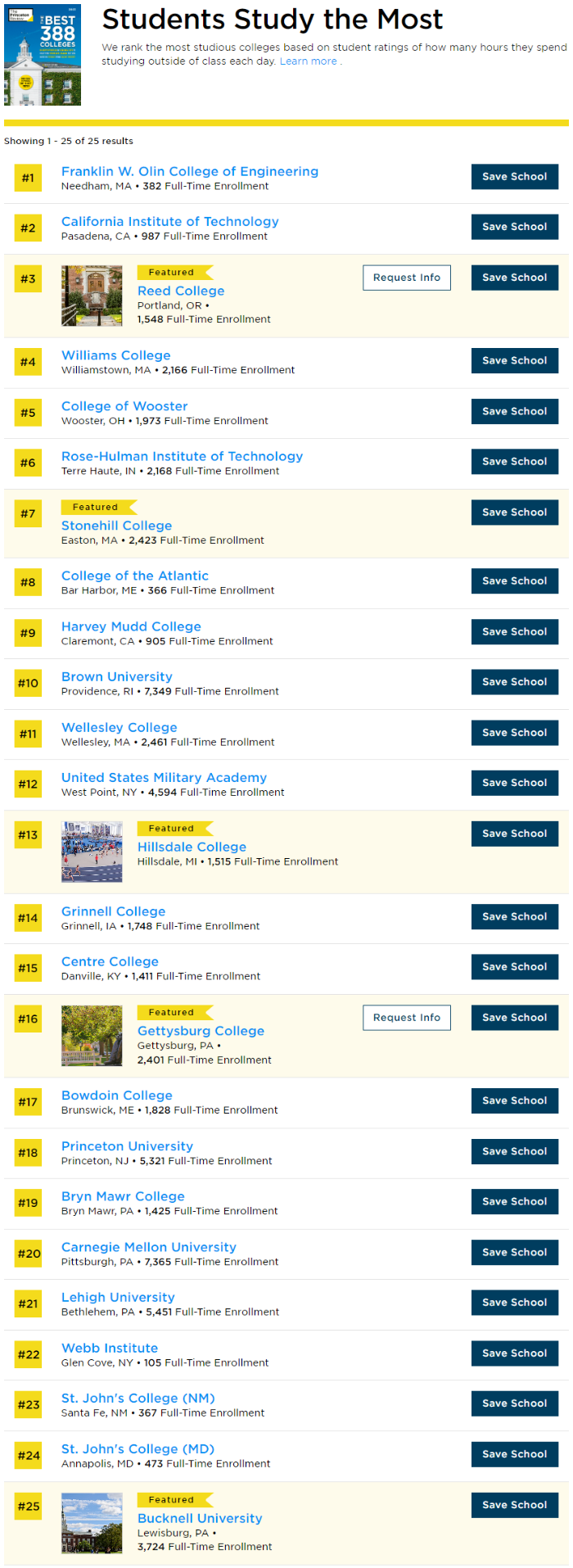Viewport: 573px width, 1568px height.
Task: Save Franklin W. Olin College of Engineering
Action: click(x=515, y=177)
